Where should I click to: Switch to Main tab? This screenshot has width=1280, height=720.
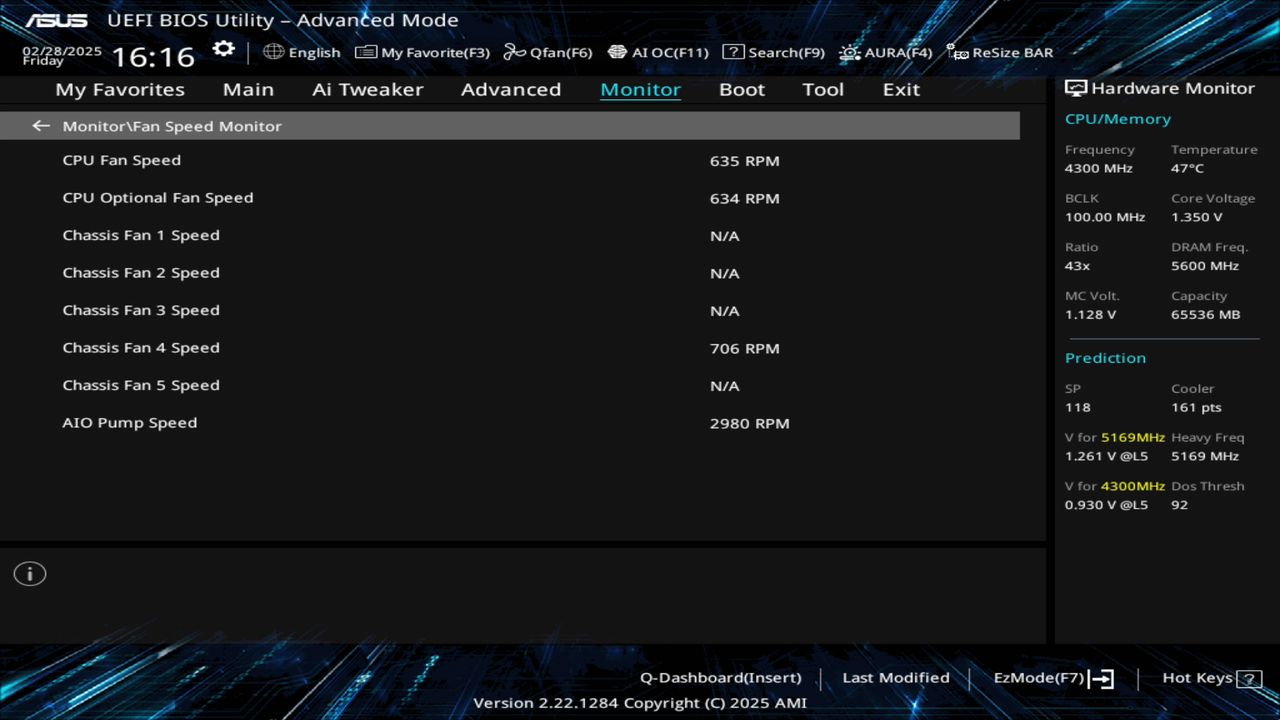click(x=248, y=89)
